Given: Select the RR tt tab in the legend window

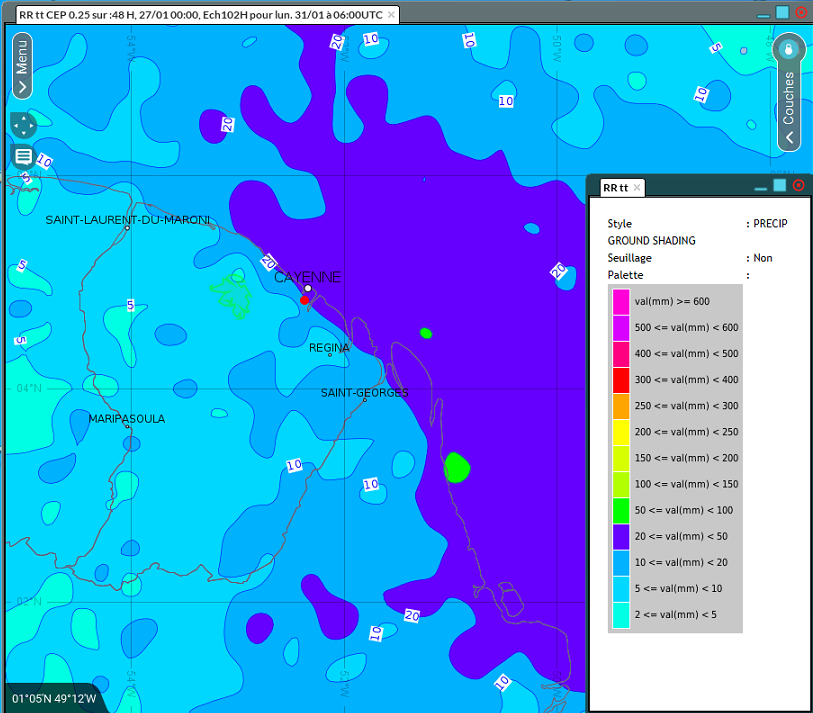Looking at the screenshot, I should 614,187.
